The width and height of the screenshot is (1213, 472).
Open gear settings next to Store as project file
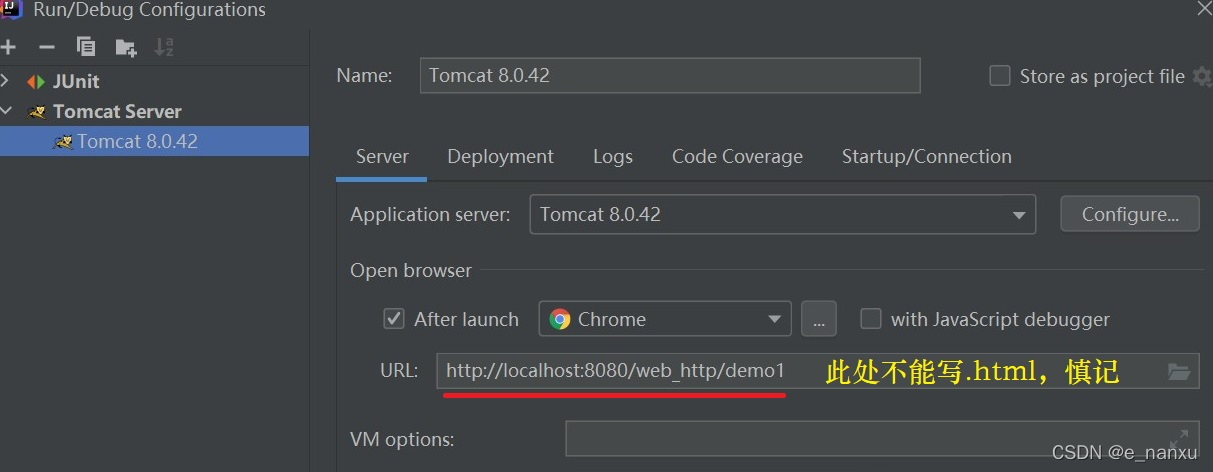coord(1203,76)
